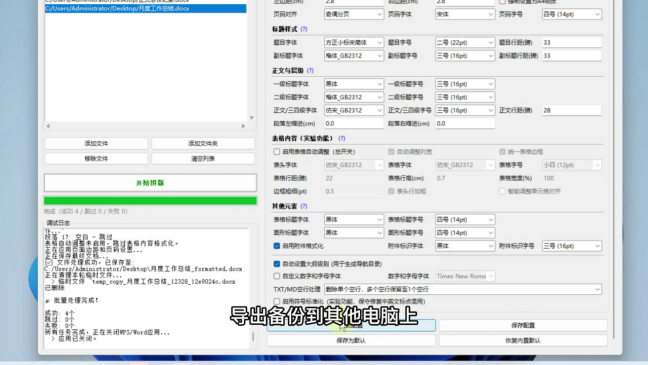
Task: Check 自定义数字和字母字体 checkbox
Action: coord(276,276)
